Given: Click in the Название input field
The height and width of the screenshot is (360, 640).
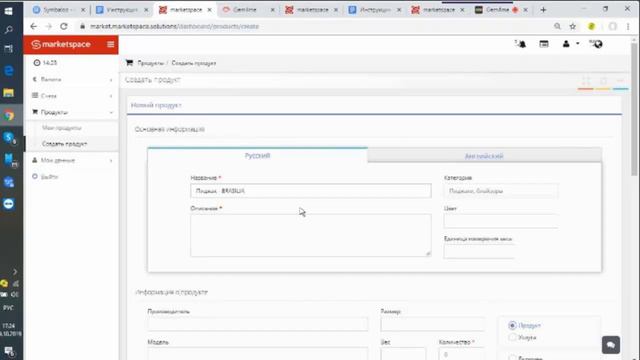Looking at the screenshot, I should coord(311,191).
